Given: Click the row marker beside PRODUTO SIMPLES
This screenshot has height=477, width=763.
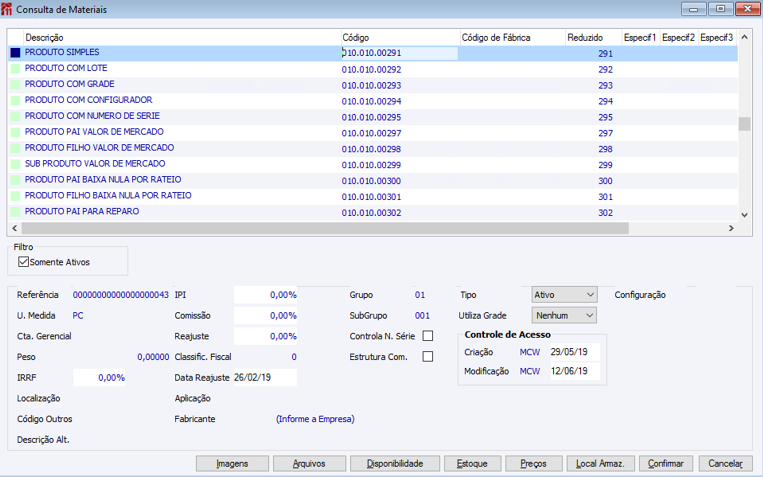Looking at the screenshot, I should pyautogui.click(x=16, y=53).
